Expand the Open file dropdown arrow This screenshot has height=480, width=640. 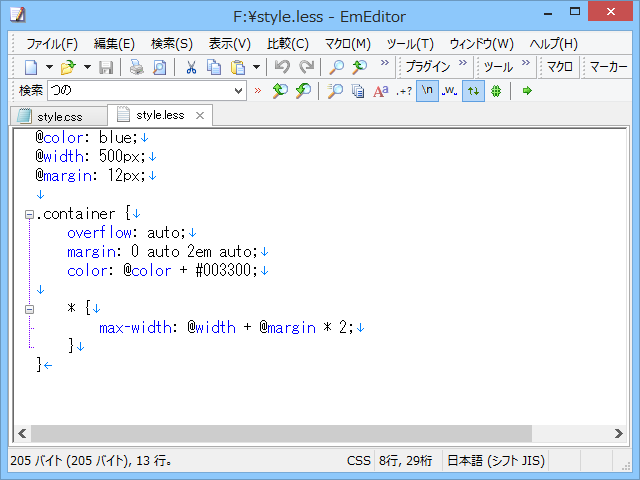tap(87, 67)
